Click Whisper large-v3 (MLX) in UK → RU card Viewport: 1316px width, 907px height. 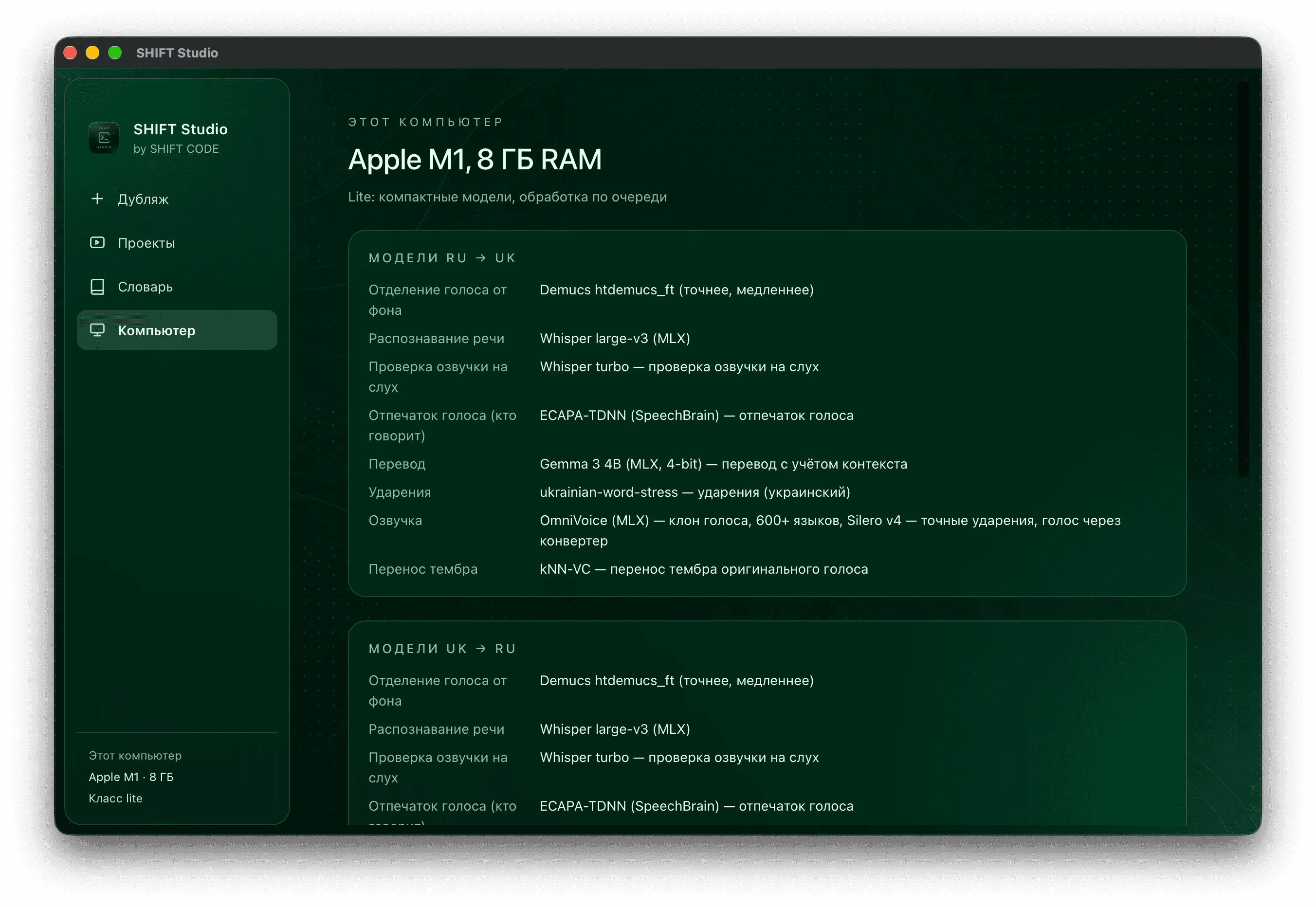pos(615,730)
